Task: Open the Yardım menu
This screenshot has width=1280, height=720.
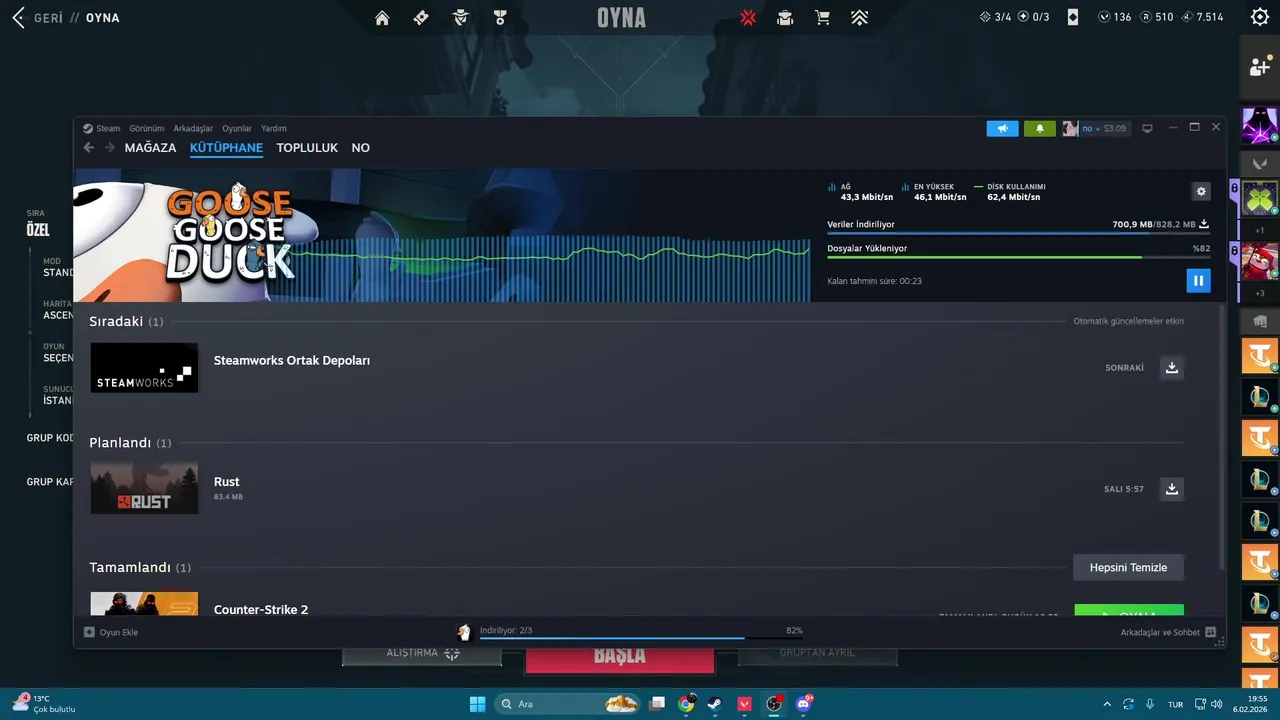Action: click(274, 128)
